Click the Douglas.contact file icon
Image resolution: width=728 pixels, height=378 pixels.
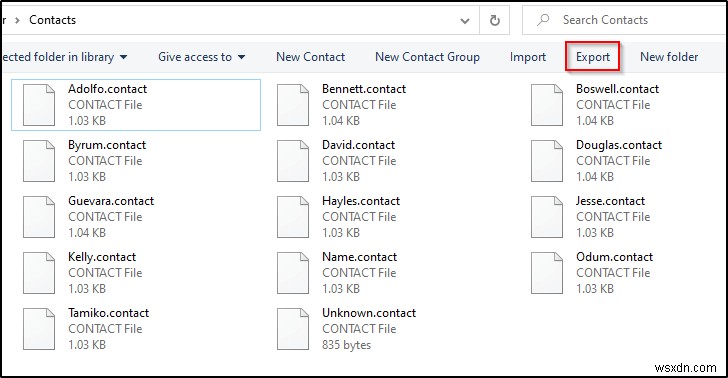coord(547,161)
